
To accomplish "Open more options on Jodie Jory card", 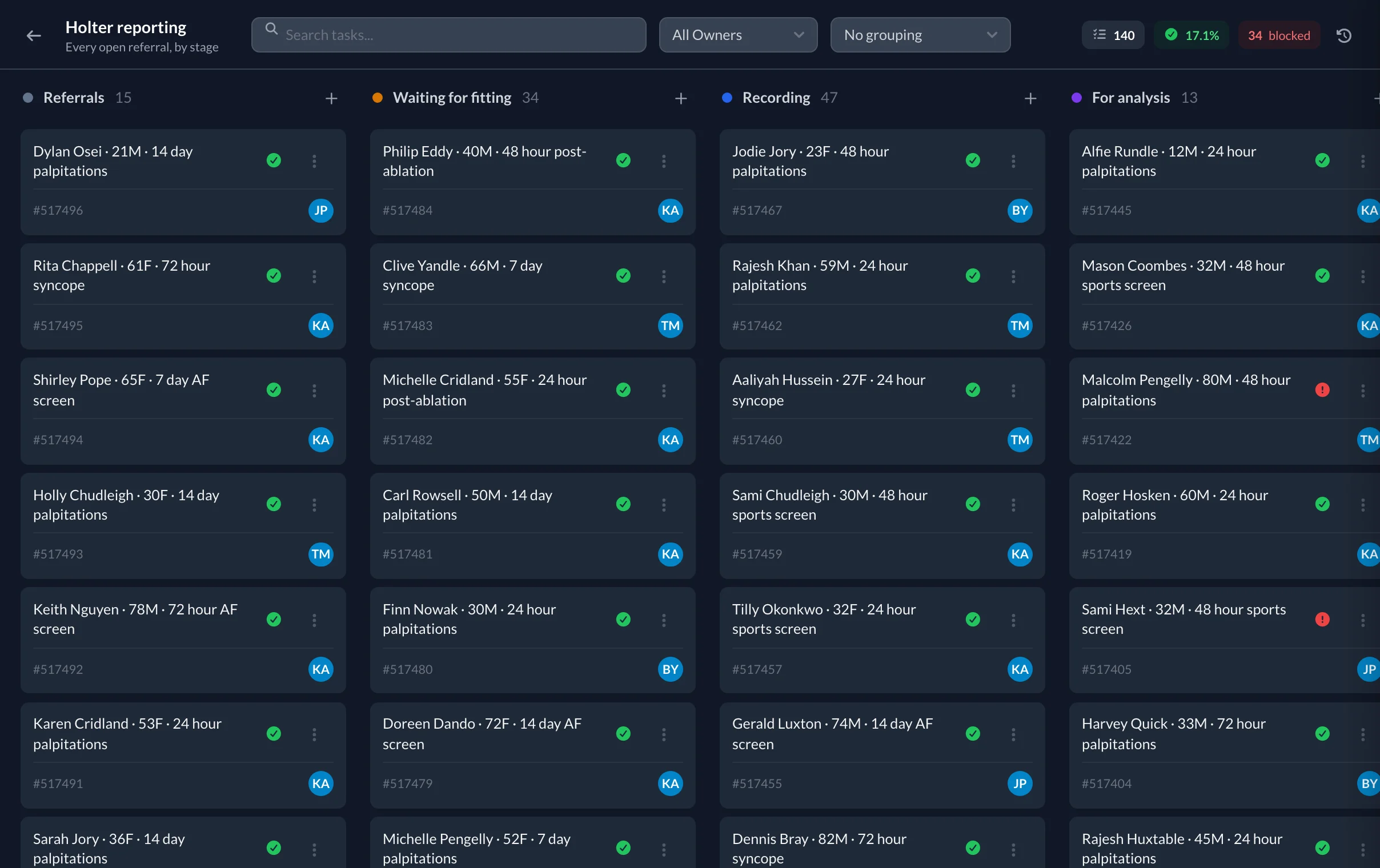I will (x=1013, y=161).
